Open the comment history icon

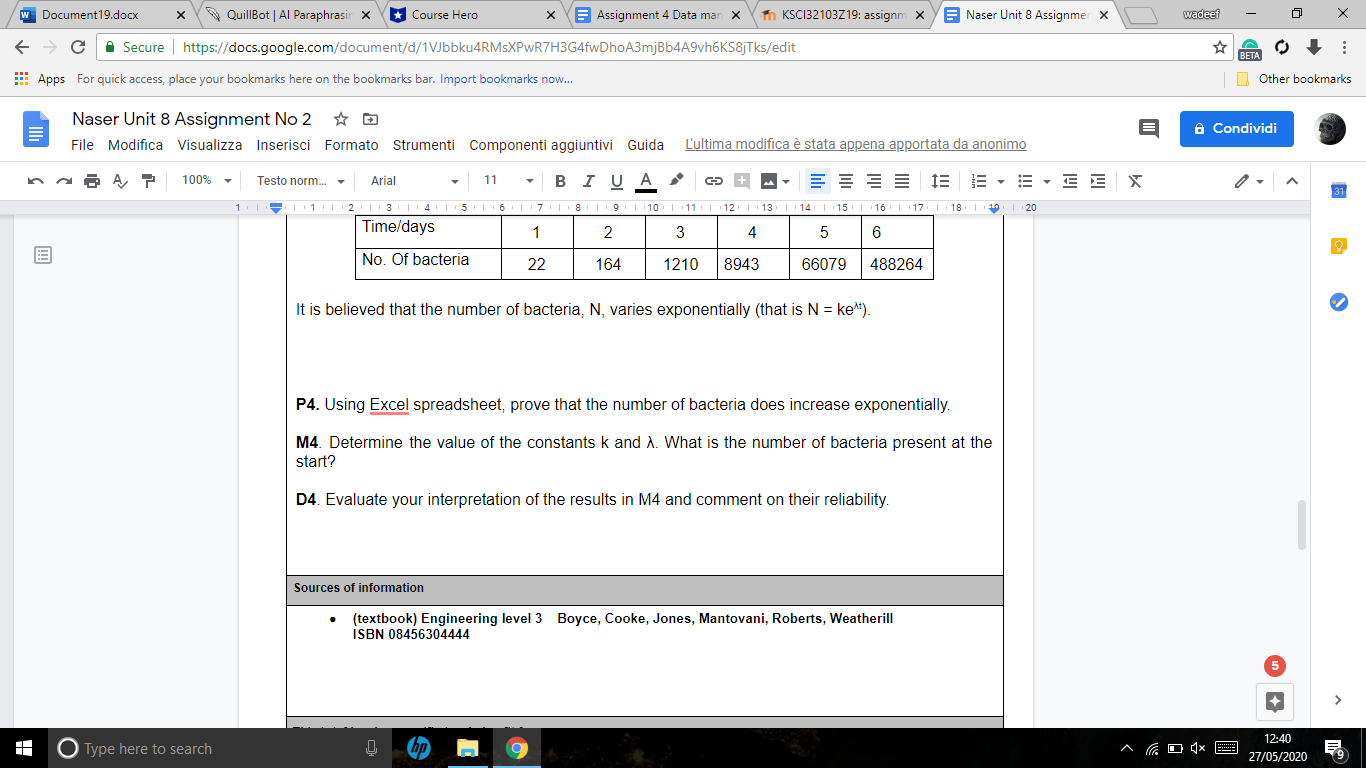[x=1149, y=129]
